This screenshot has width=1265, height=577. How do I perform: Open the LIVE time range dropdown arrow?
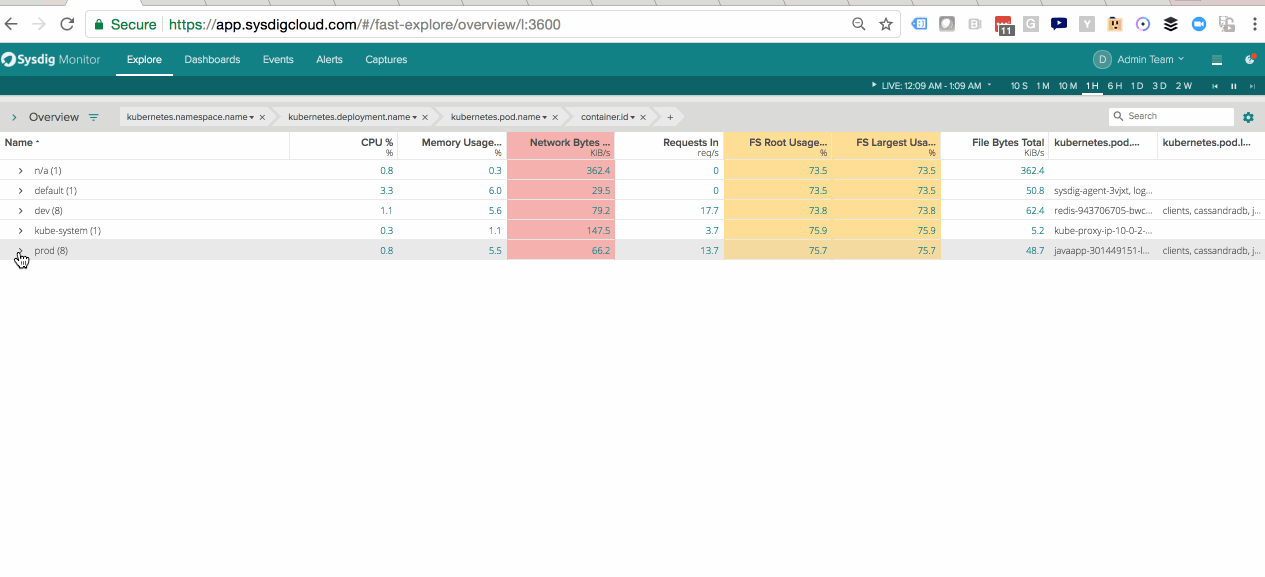point(989,86)
